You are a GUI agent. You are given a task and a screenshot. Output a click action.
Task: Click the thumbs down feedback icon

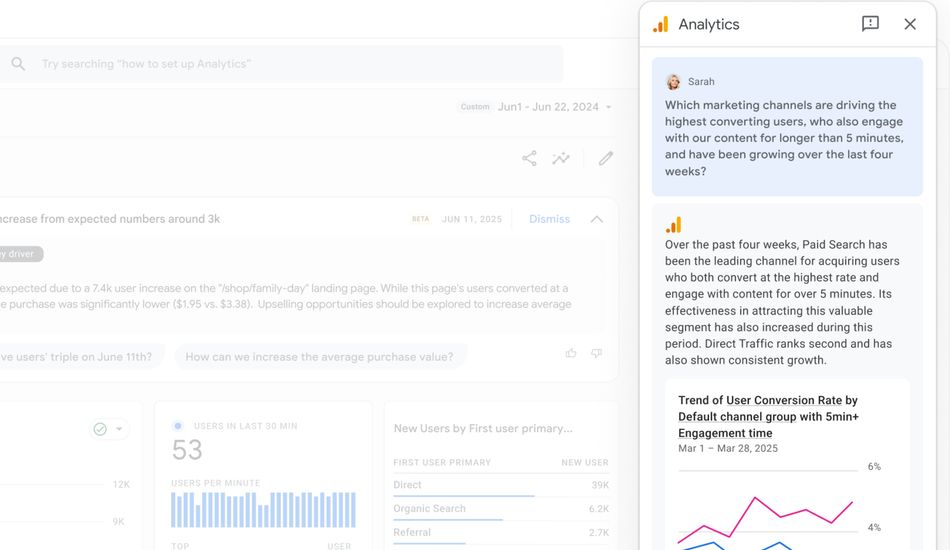coord(597,353)
